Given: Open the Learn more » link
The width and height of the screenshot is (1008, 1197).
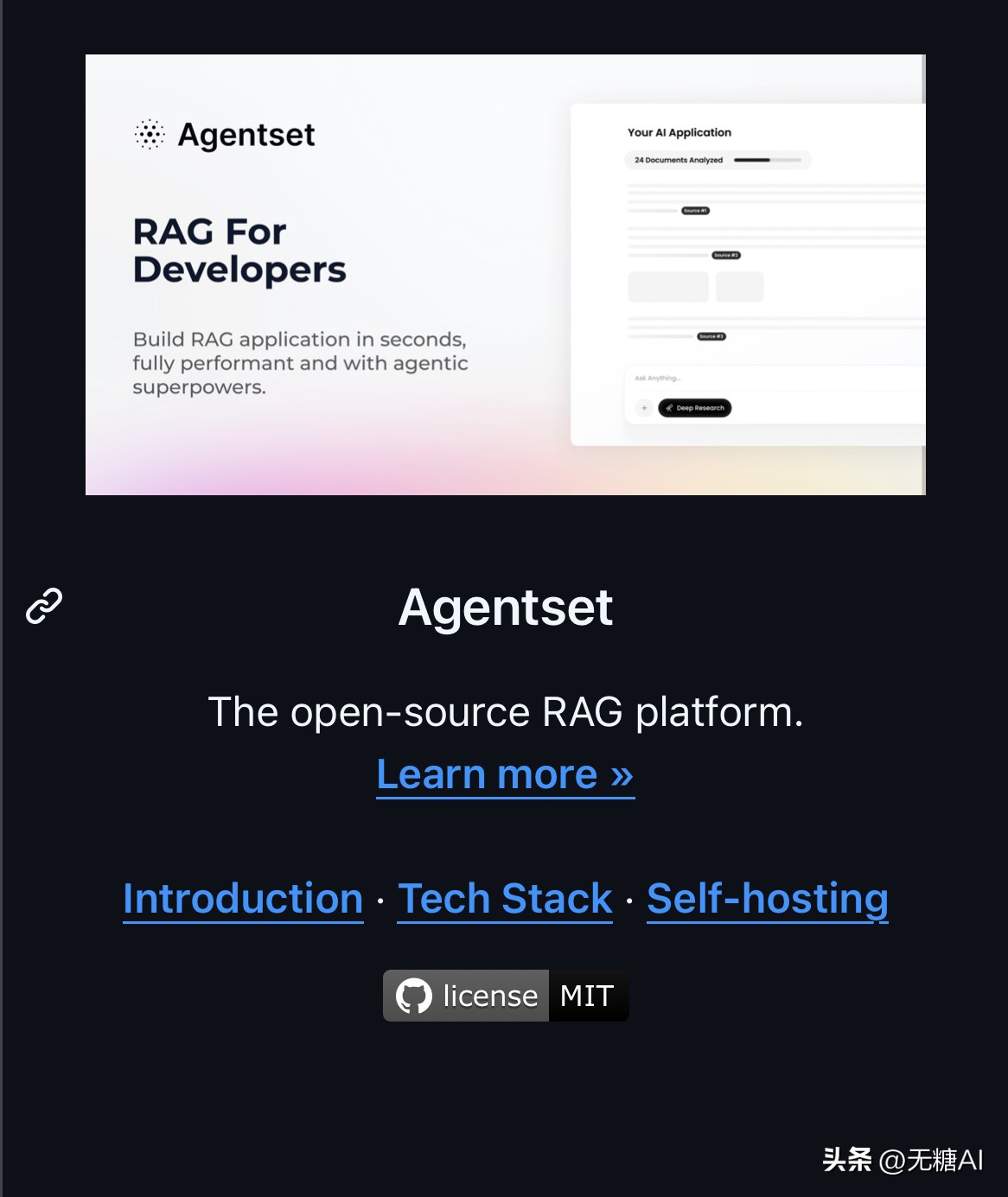Looking at the screenshot, I should [x=506, y=774].
